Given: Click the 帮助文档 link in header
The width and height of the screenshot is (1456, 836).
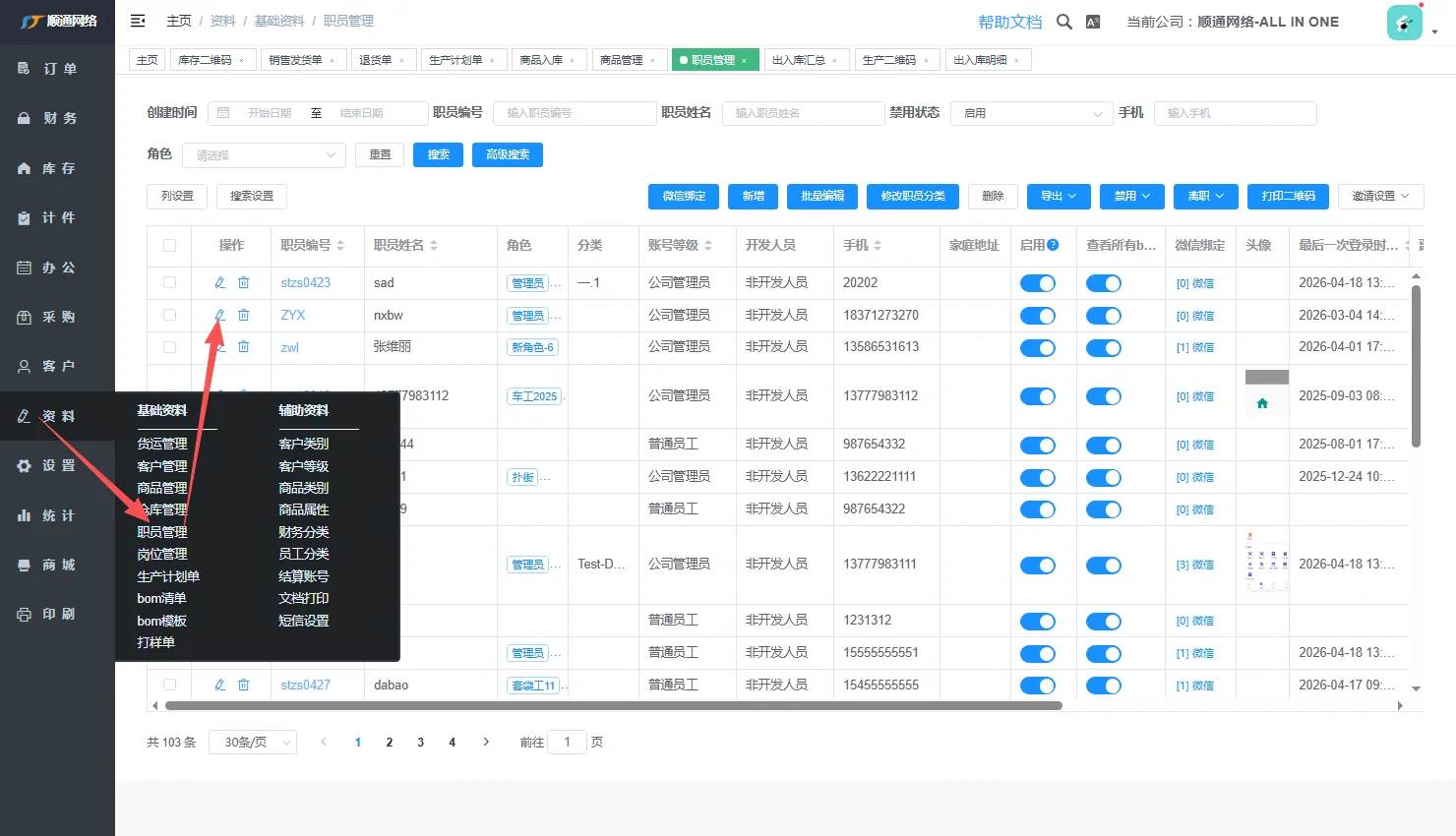Looking at the screenshot, I should tap(1009, 22).
